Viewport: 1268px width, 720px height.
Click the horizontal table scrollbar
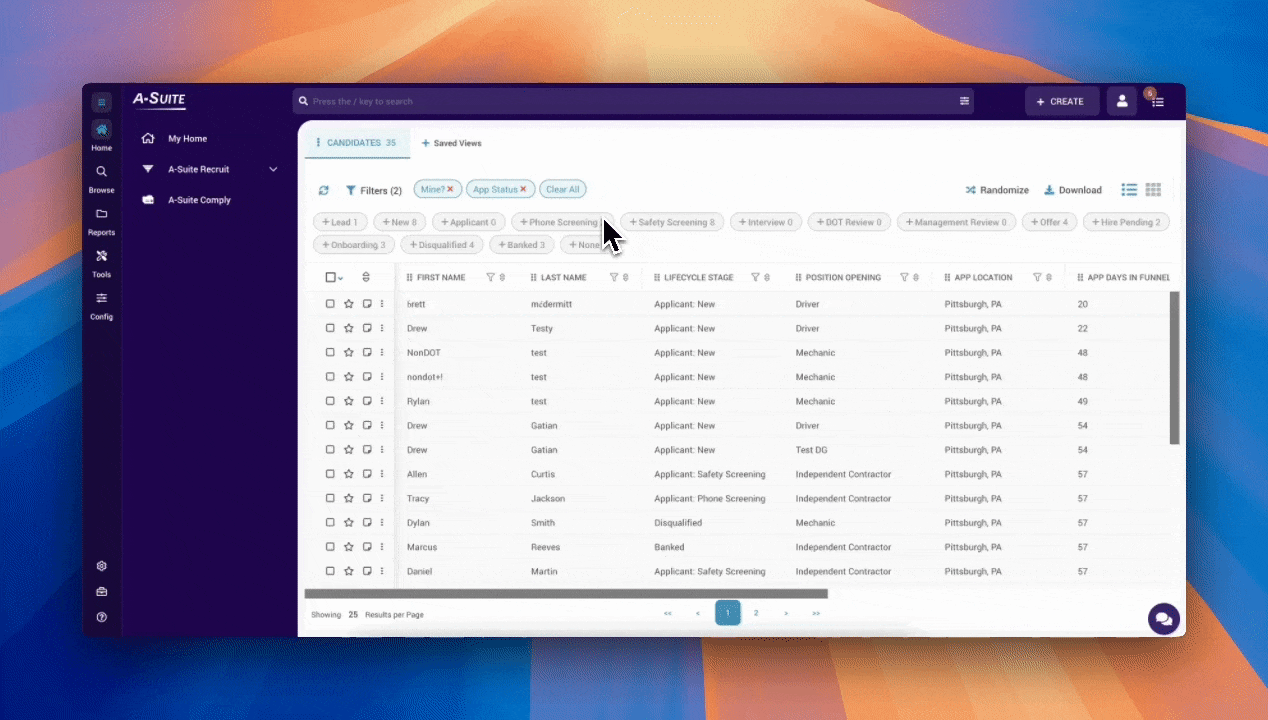coord(566,594)
